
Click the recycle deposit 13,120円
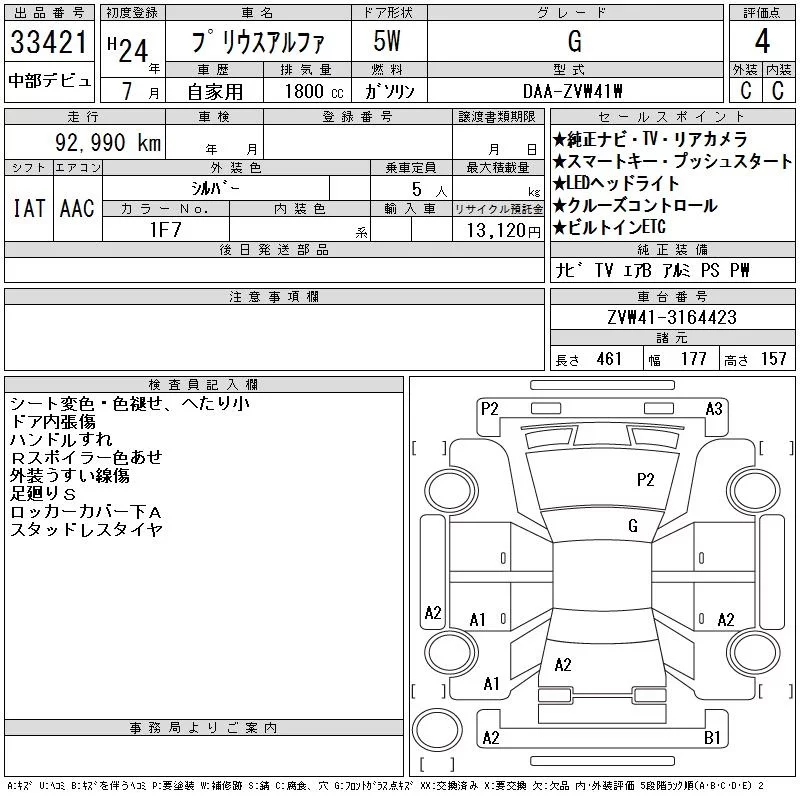pos(504,231)
